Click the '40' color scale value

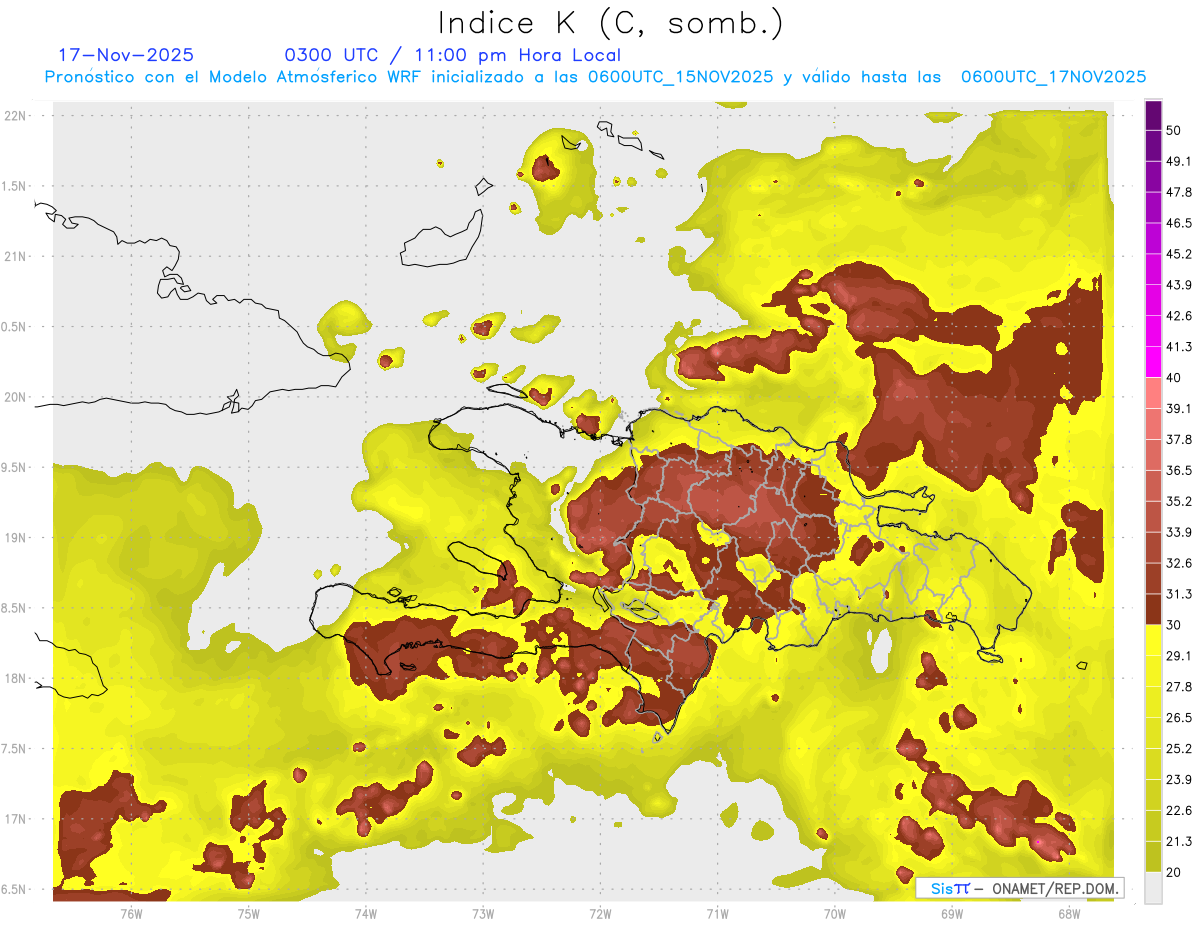[x=1174, y=378]
